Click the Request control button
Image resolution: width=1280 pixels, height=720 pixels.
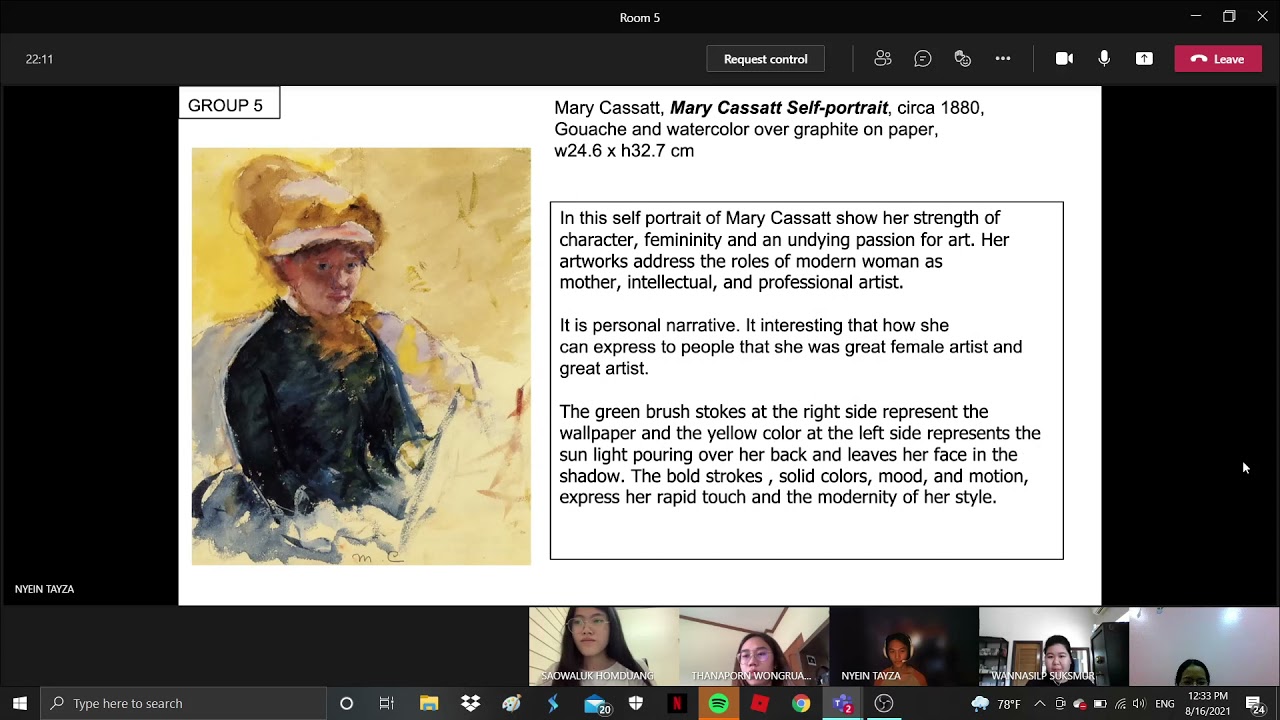coord(765,59)
